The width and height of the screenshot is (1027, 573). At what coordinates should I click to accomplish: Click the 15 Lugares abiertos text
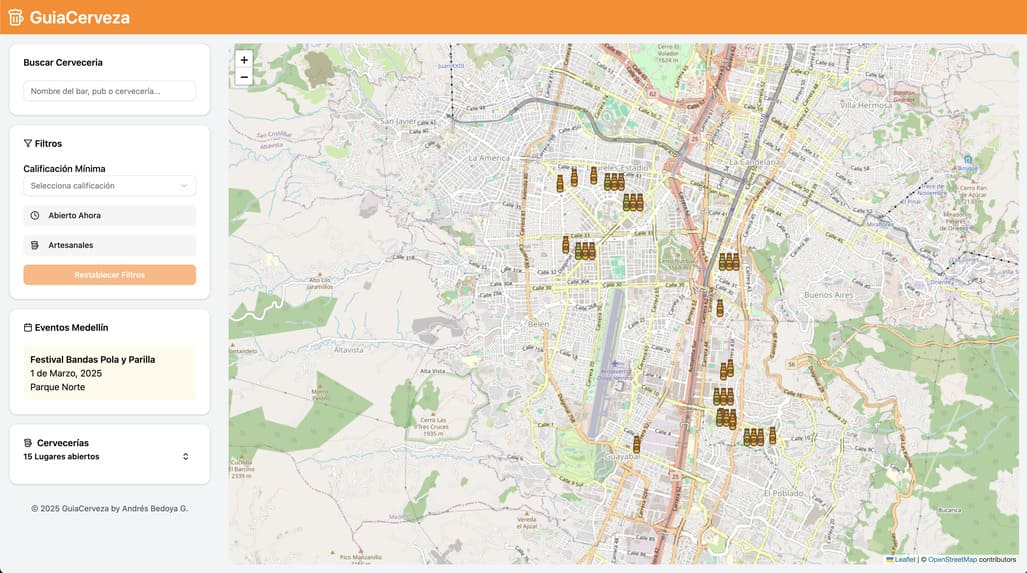click(61, 457)
